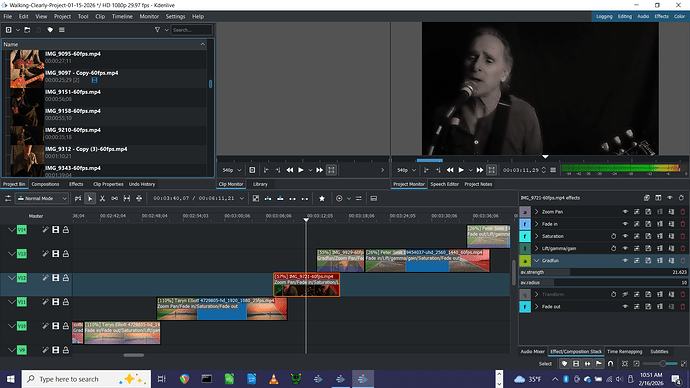
Task: Select the IMG_9721-60fps.mp4 clip on track V12
Action: pyautogui.click(x=306, y=285)
